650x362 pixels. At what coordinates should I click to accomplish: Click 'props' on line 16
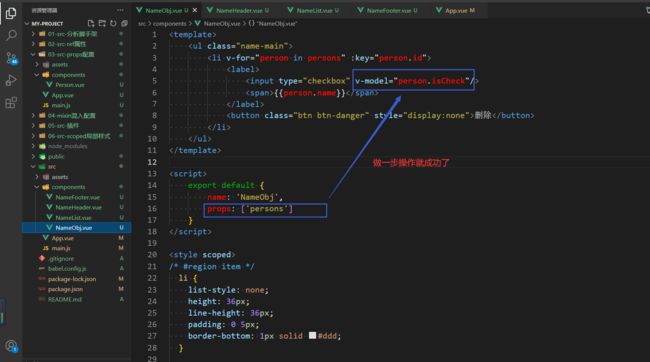coord(219,209)
